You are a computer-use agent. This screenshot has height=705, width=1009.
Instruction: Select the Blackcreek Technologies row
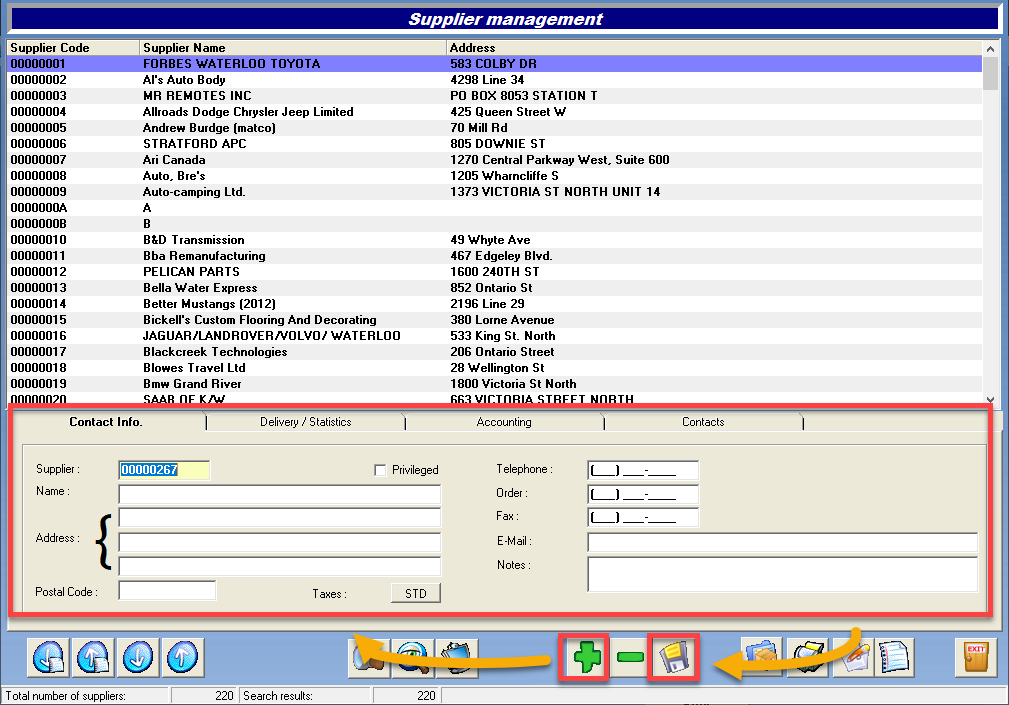[494, 352]
